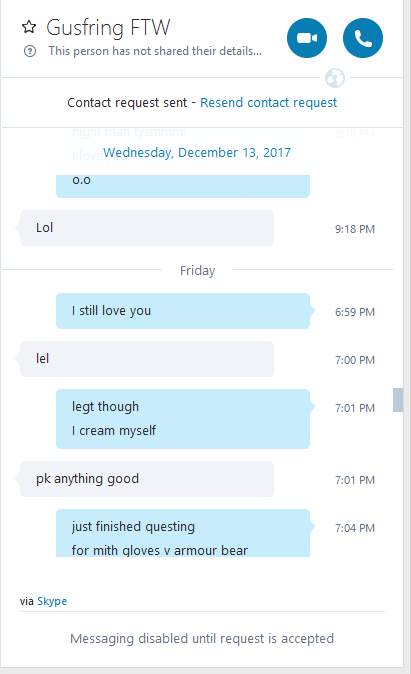Viewport: 411px width, 674px height.
Task: Select the "lel" message bubble
Action: click(147, 359)
